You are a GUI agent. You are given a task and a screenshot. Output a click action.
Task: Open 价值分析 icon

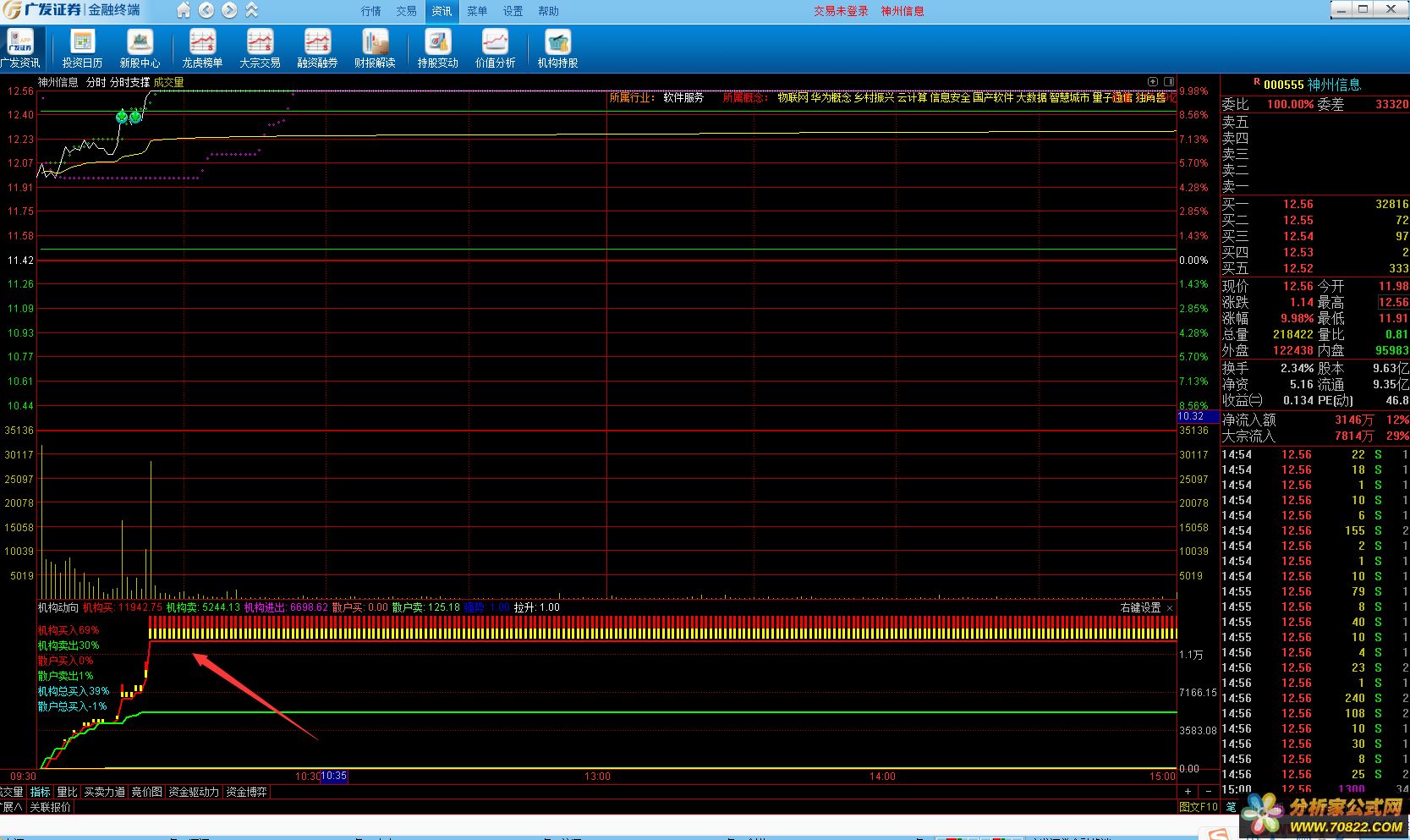point(495,48)
